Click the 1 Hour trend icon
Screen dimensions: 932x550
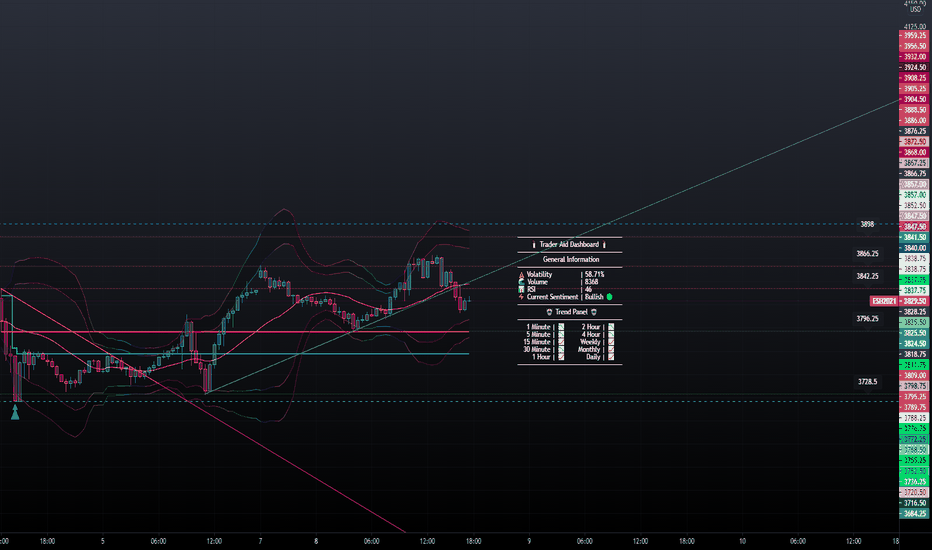pyautogui.click(x=561, y=357)
